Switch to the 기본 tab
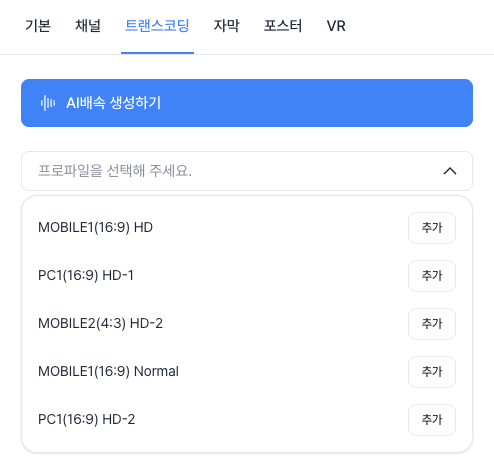Screen dimensions: 494x475 [x=38, y=26]
